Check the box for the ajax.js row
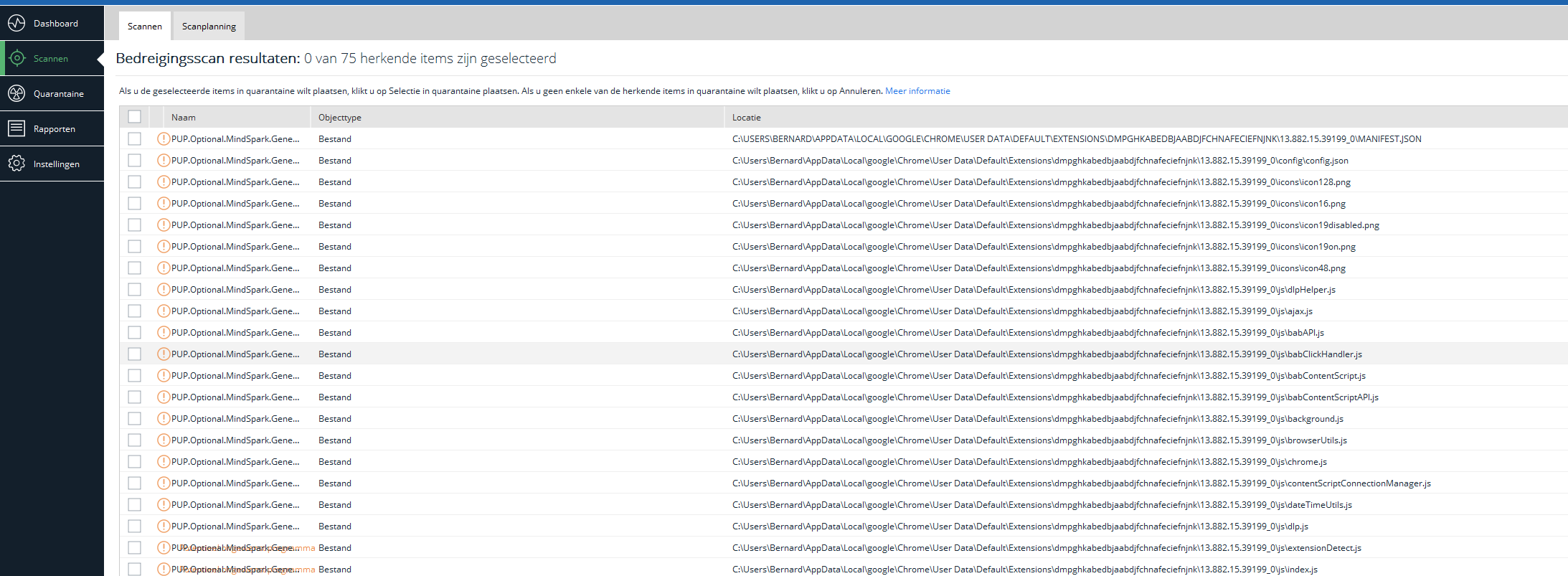This screenshot has height=576, width=1568. 135,311
